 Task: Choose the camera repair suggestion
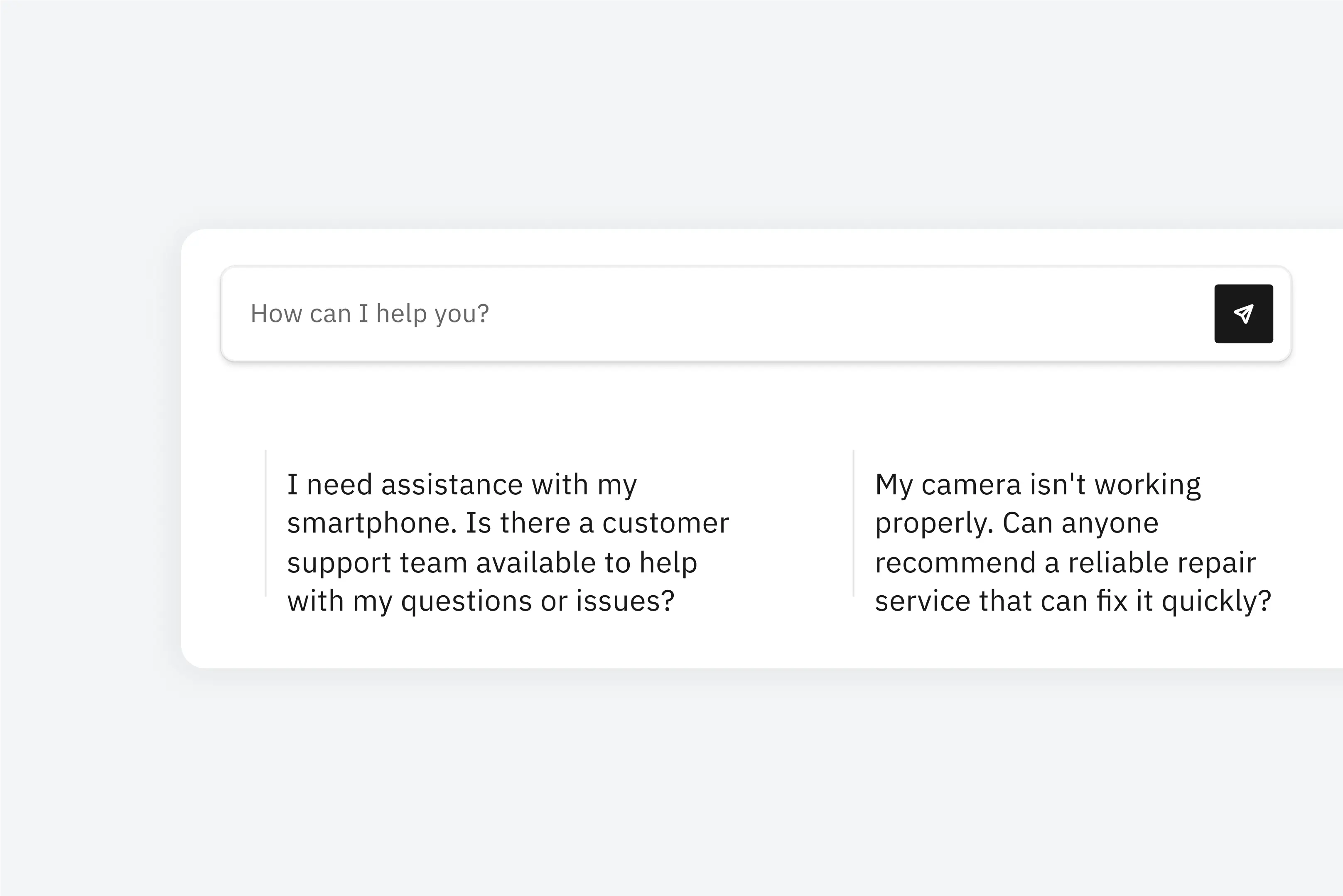(1072, 542)
